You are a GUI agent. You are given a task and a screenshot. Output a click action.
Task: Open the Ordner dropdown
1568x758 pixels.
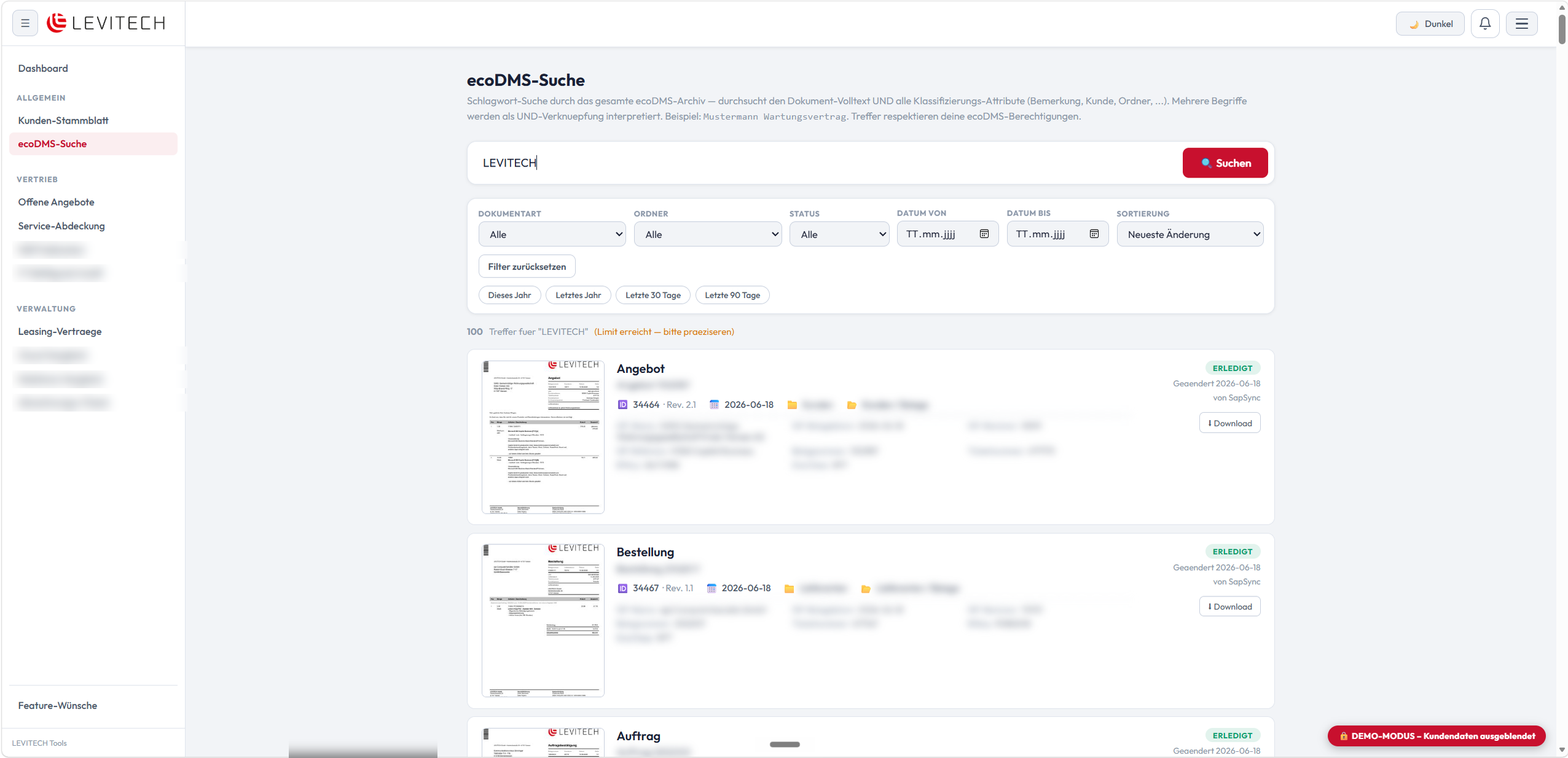[708, 235]
